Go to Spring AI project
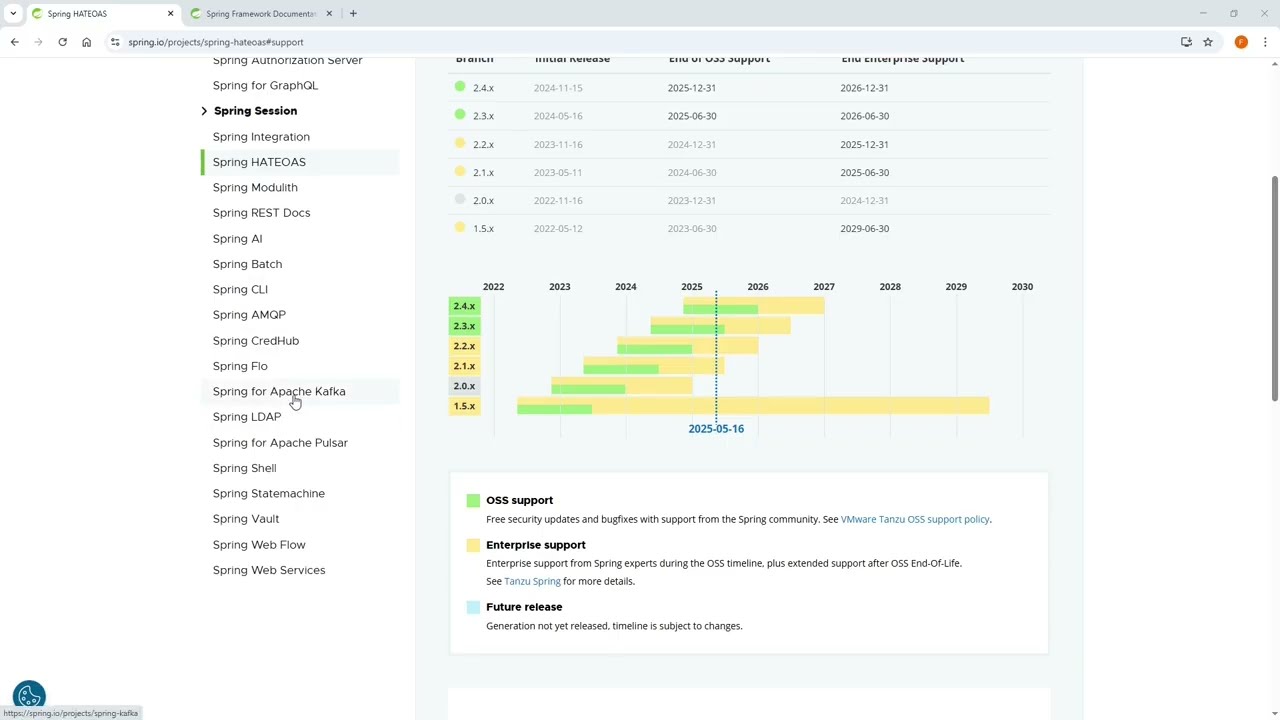This screenshot has height=720, width=1280. [237, 239]
